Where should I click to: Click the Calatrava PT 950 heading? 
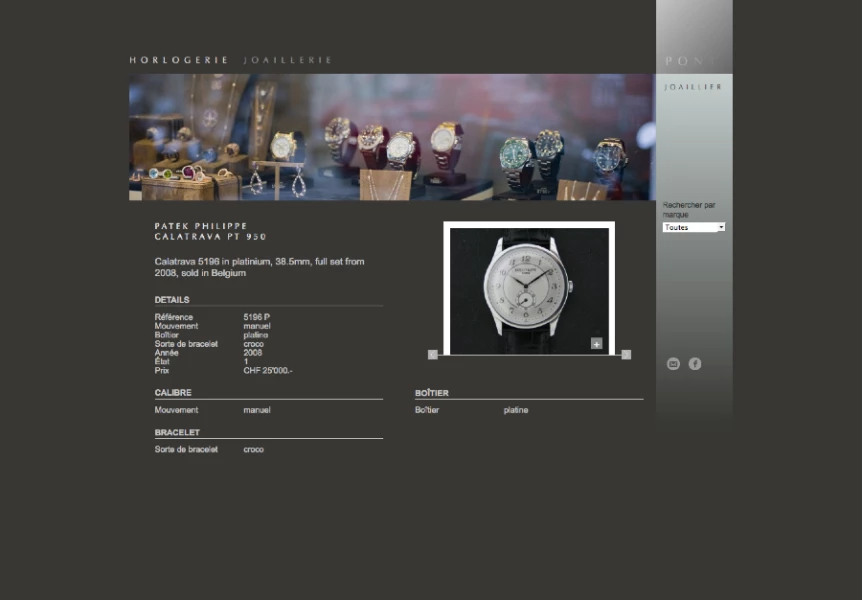click(211, 237)
